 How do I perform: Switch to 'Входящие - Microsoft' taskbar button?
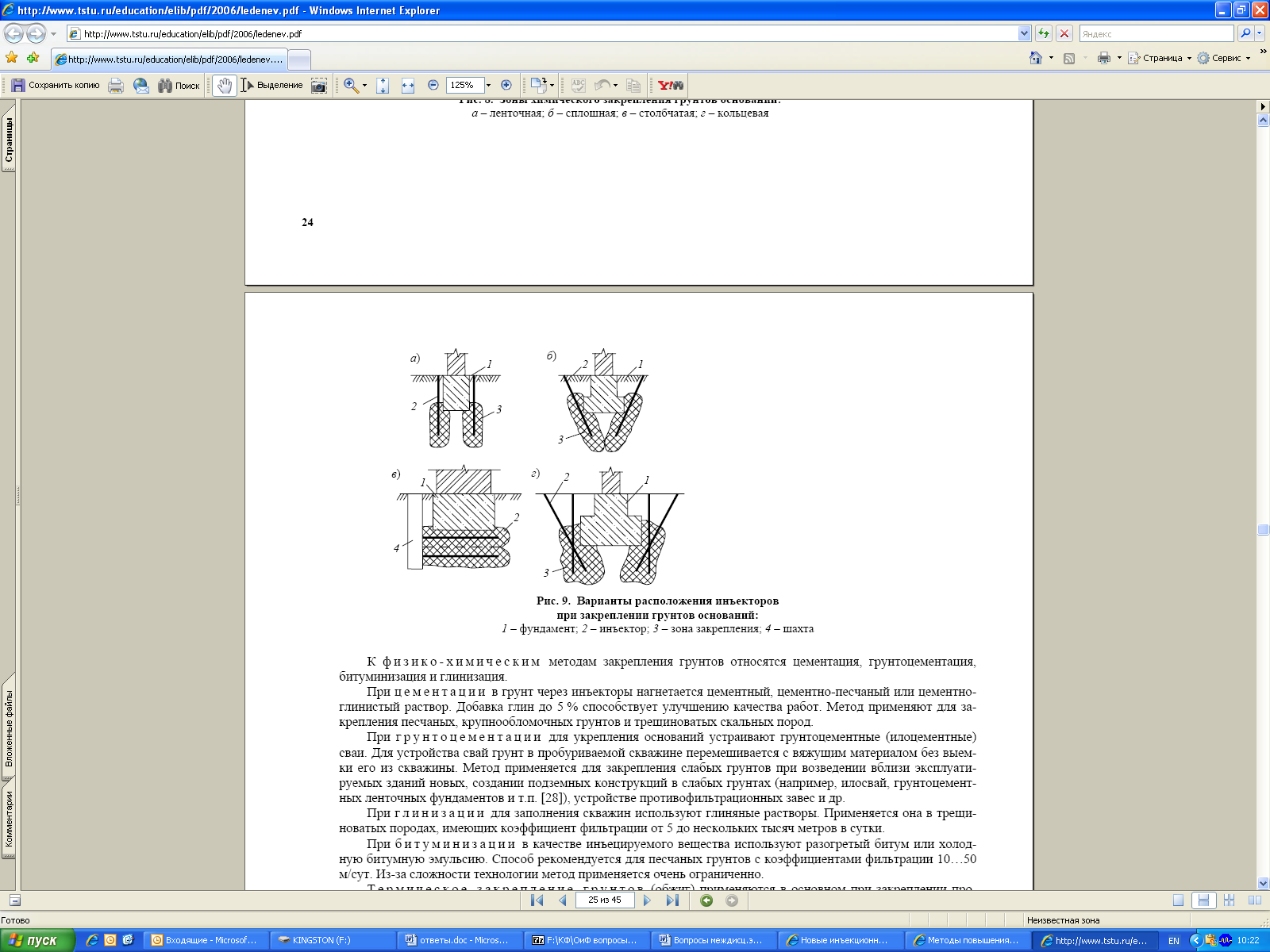pos(206,940)
